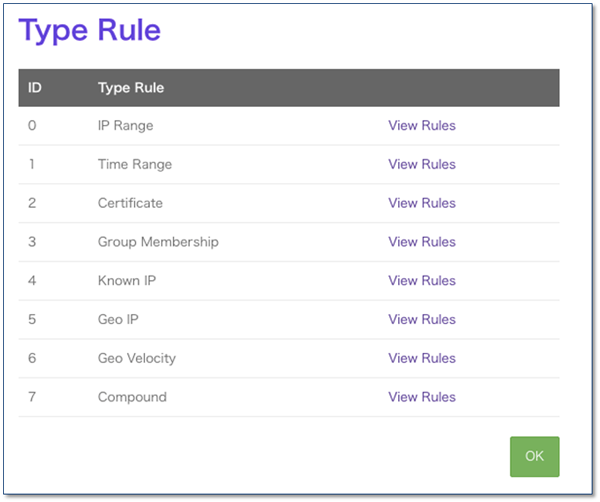This screenshot has height=502, width=600.
Task: Select the Geo IP row label
Action: click(118, 319)
